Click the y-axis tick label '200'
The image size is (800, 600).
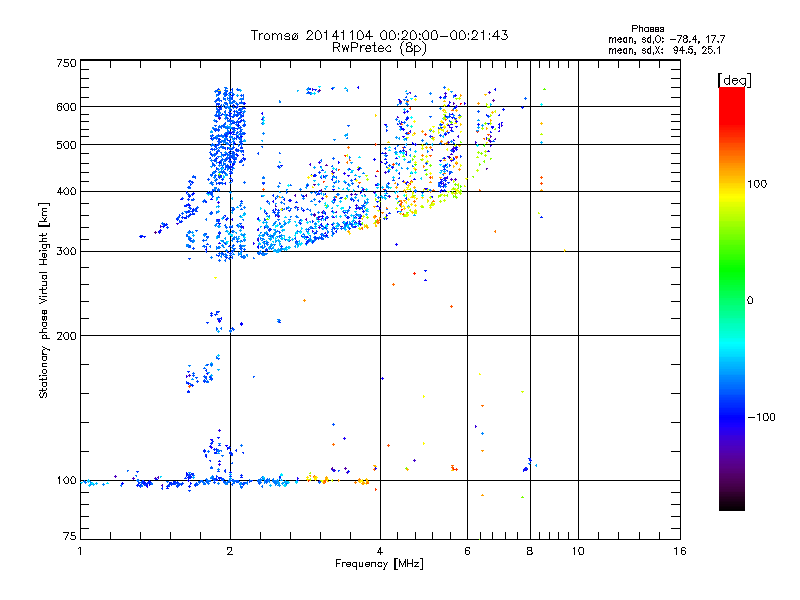66,336
